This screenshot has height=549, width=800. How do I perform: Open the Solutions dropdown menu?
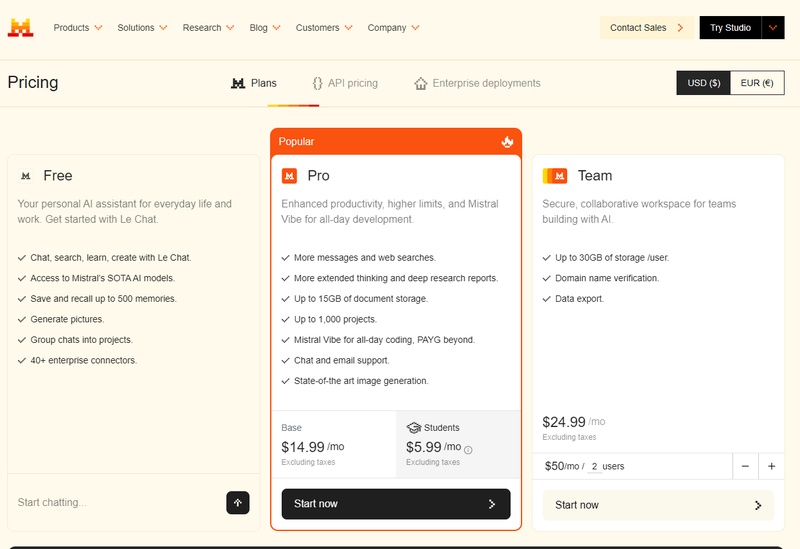(142, 28)
